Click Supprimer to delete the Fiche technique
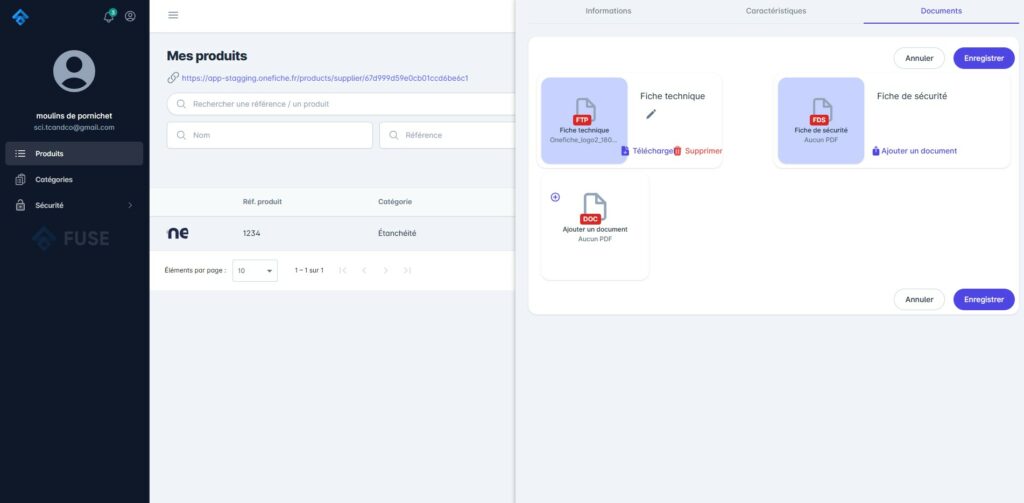 coord(698,151)
